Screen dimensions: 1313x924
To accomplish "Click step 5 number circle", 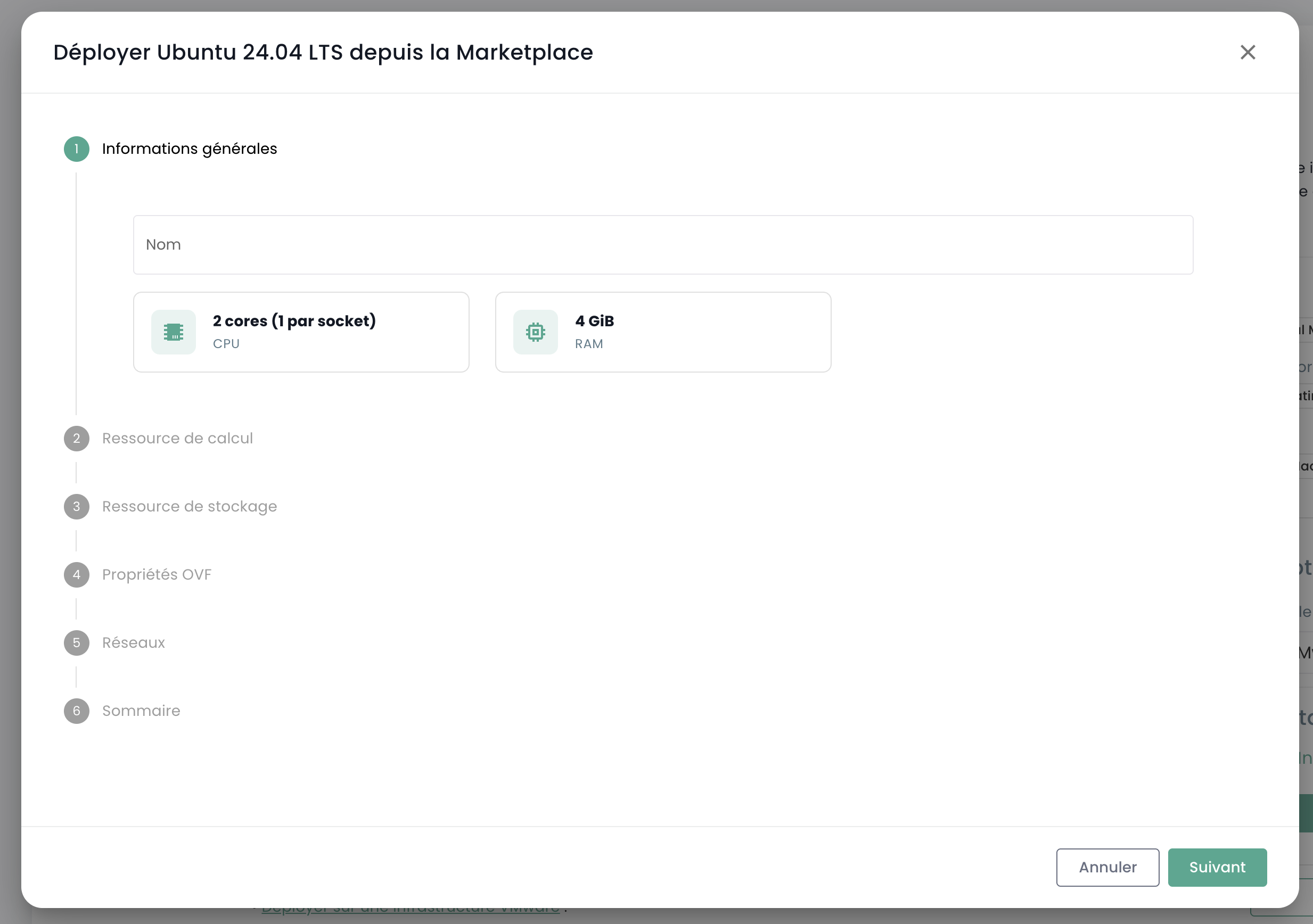I will [x=77, y=642].
